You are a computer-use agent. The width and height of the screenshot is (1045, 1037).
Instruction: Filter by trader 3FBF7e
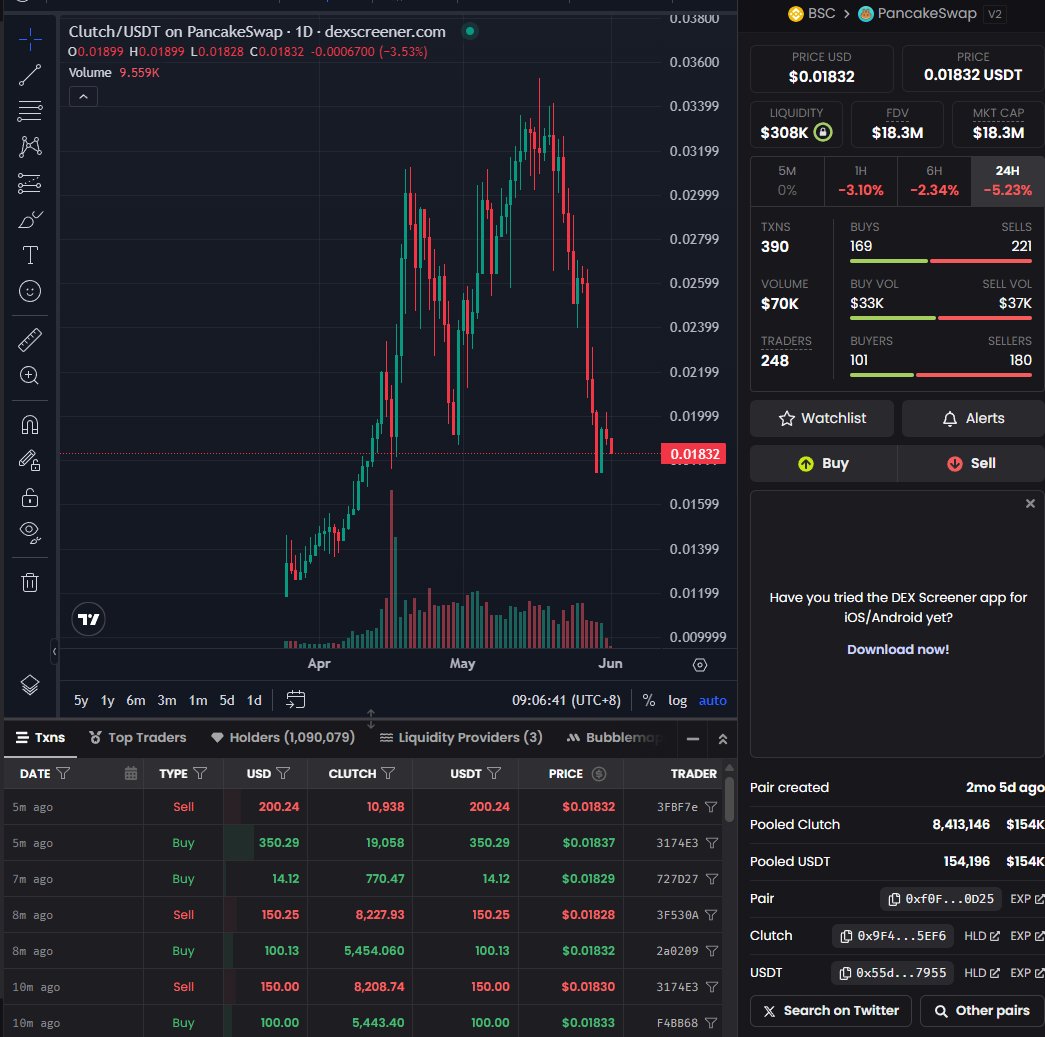[x=711, y=807]
